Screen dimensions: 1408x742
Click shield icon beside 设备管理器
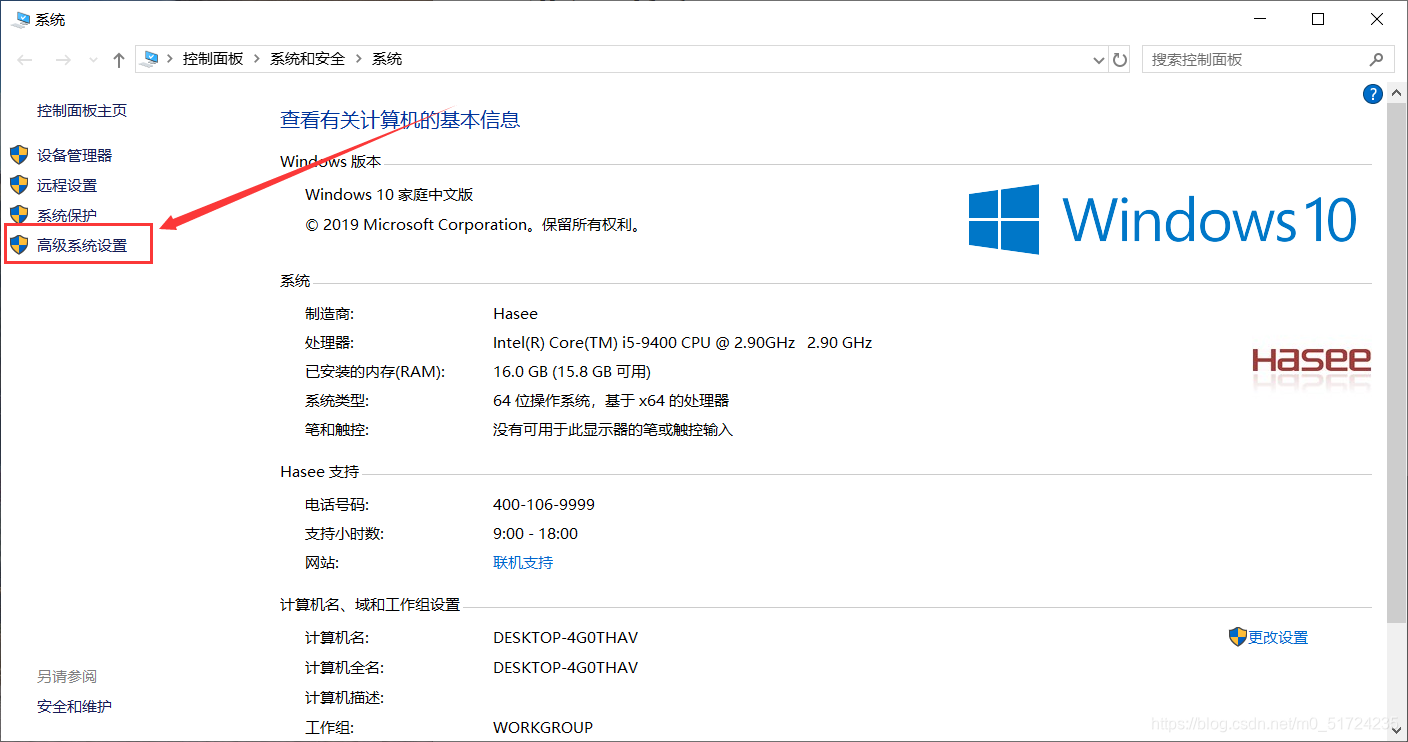point(19,155)
